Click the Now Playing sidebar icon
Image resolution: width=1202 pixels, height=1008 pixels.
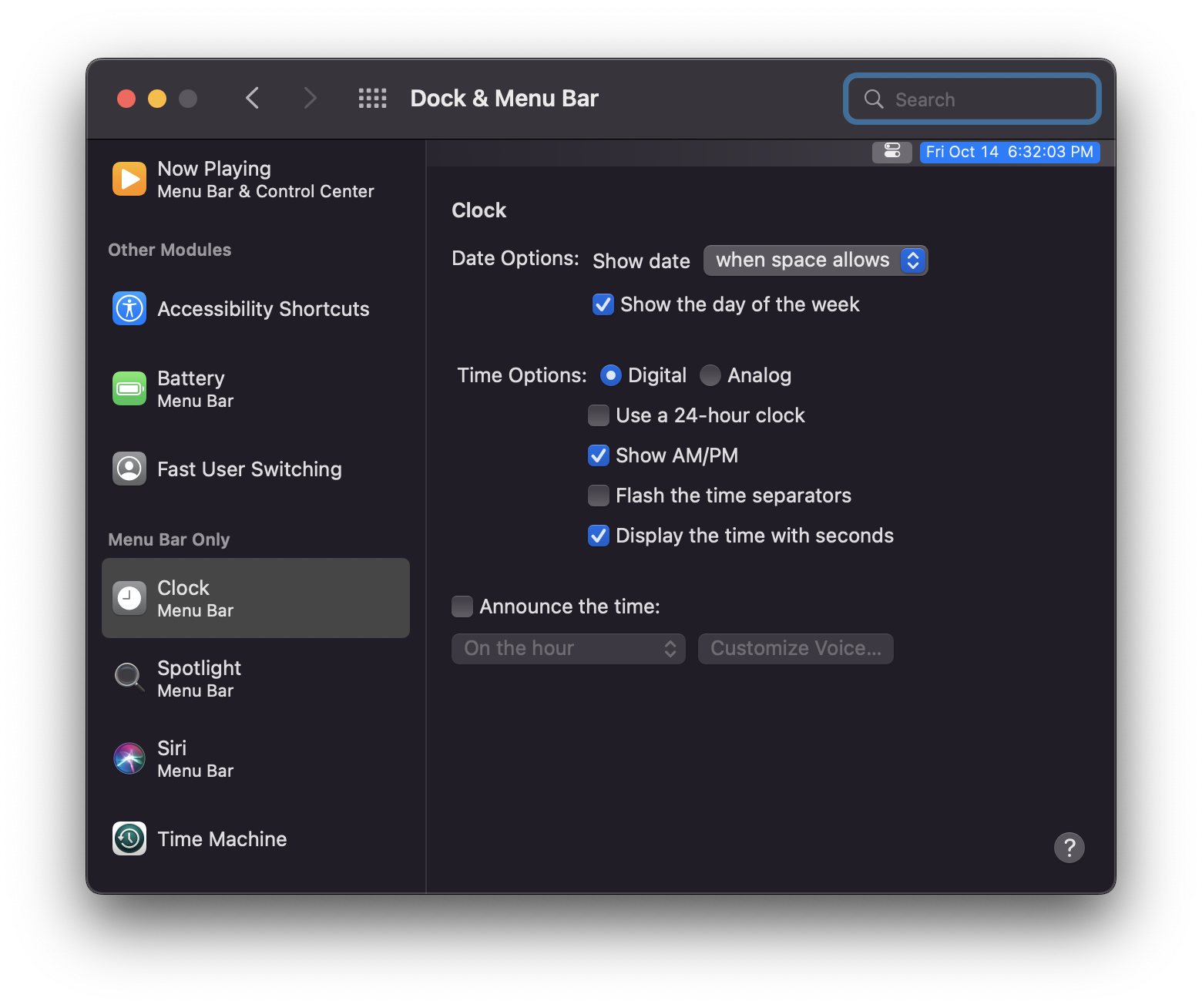pos(129,179)
